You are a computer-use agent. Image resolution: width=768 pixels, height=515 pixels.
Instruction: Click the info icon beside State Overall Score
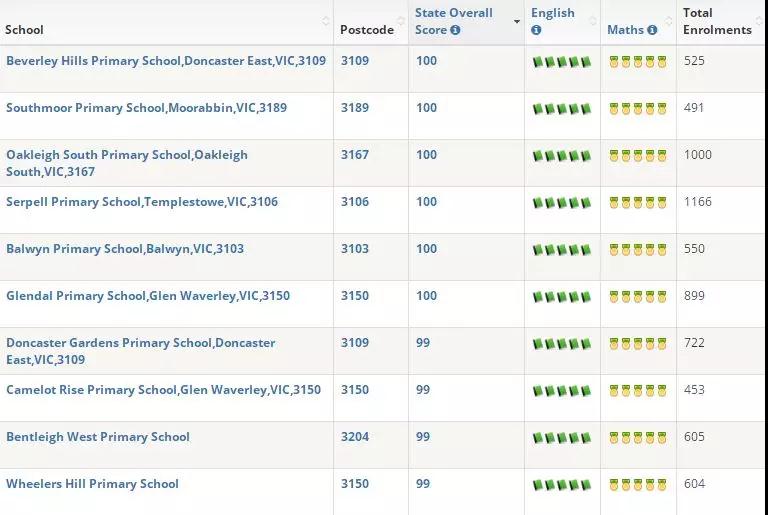pos(455,30)
